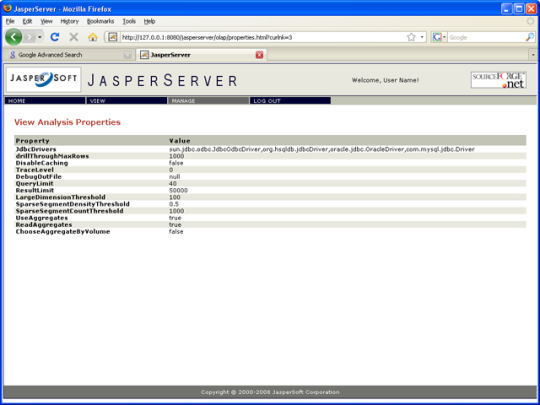Viewport: 540px width, 405px height.
Task: Reload the current page
Action: coord(55,37)
